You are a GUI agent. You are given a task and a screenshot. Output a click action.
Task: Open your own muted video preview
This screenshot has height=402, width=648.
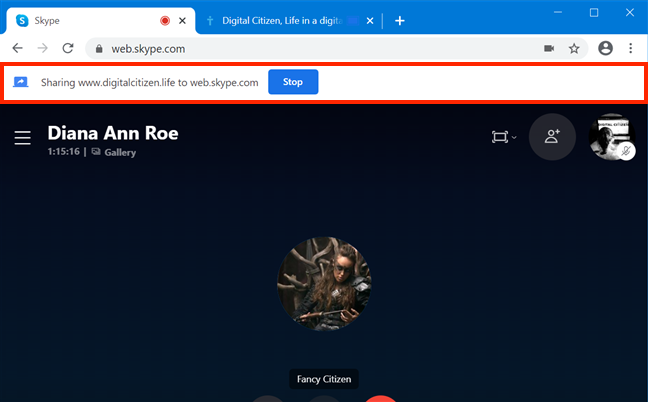point(612,137)
